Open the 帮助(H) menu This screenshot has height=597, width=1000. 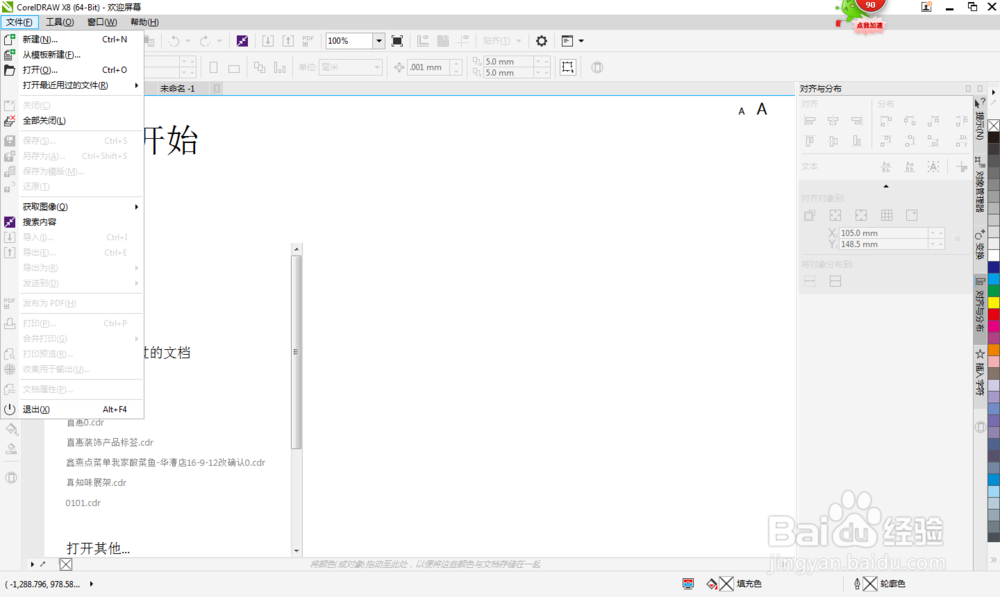144,22
